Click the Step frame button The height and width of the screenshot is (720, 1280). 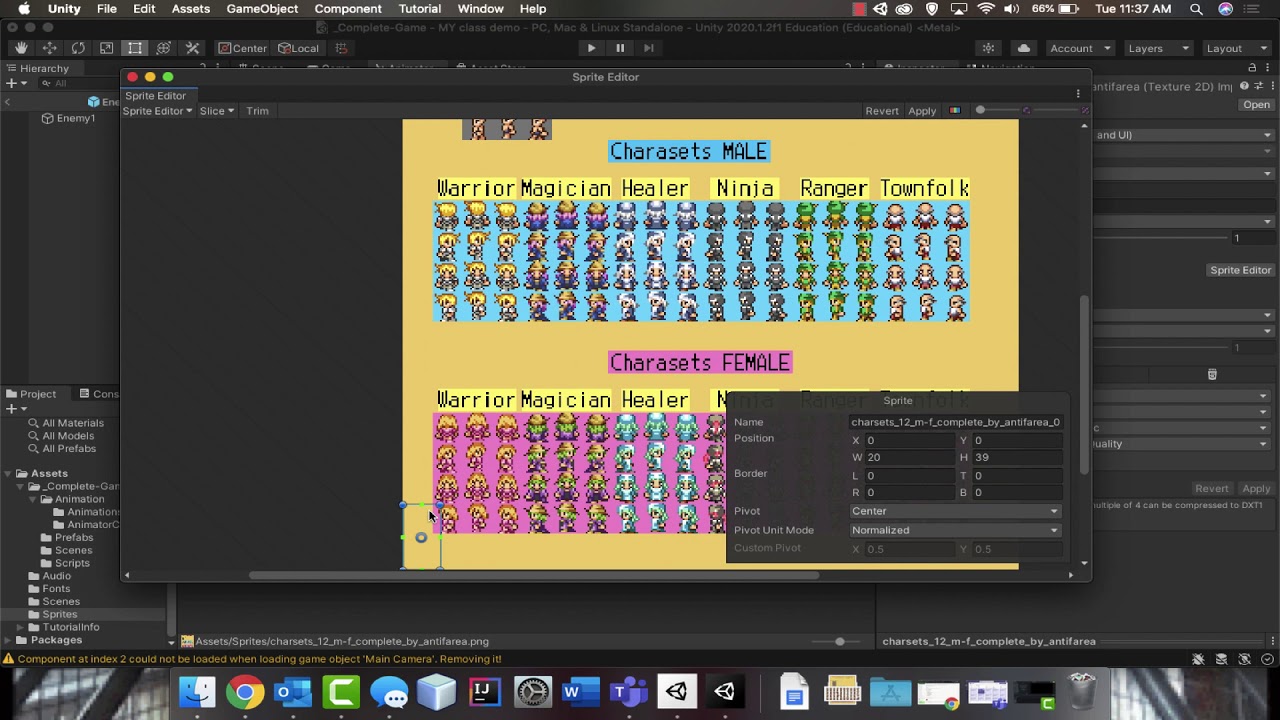[x=649, y=48]
